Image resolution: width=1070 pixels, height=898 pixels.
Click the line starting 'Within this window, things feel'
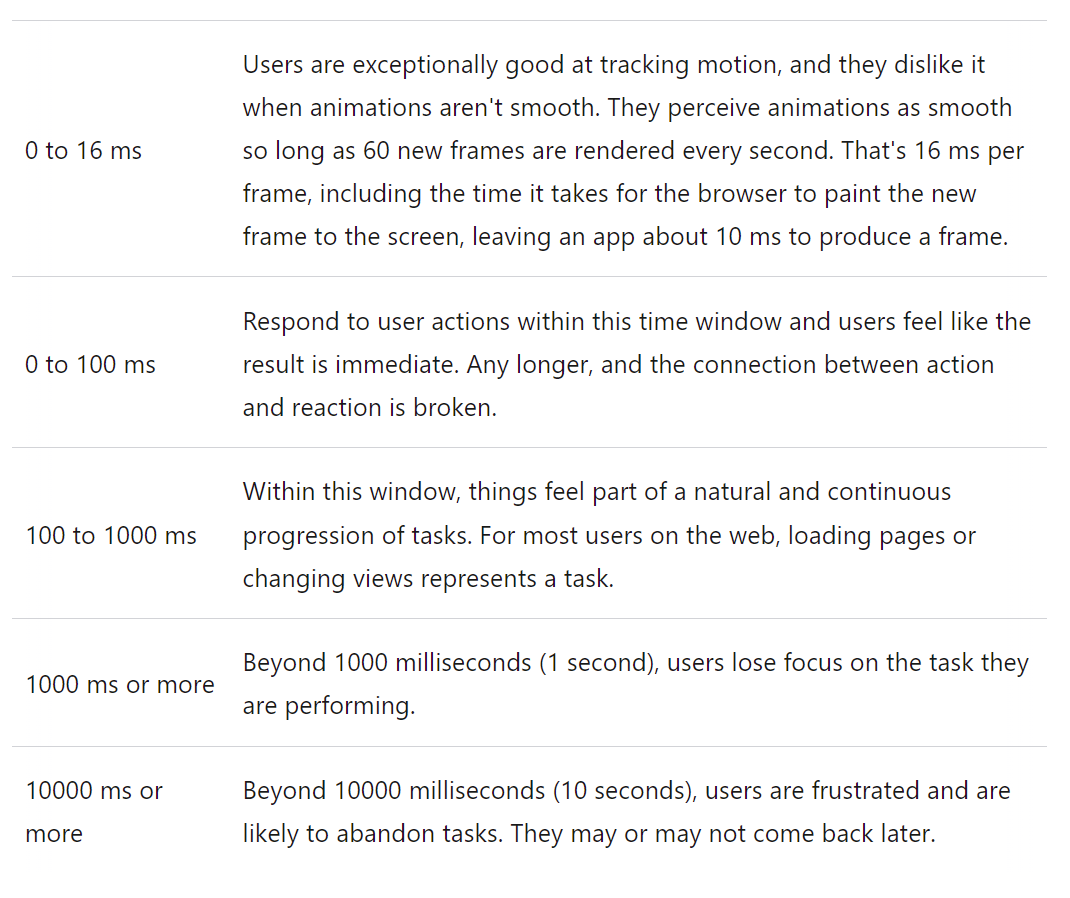[596, 492]
